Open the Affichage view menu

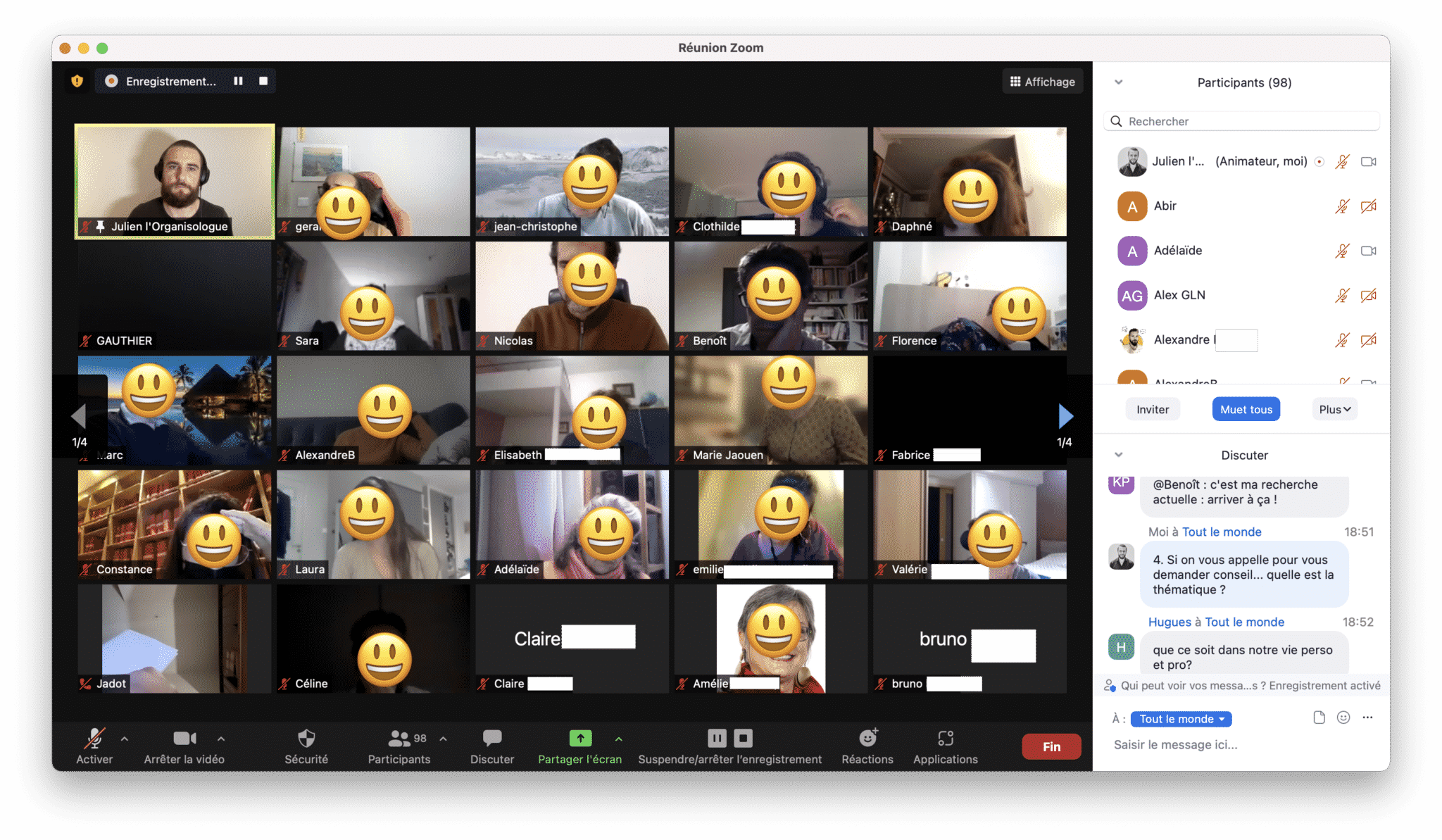click(1042, 82)
